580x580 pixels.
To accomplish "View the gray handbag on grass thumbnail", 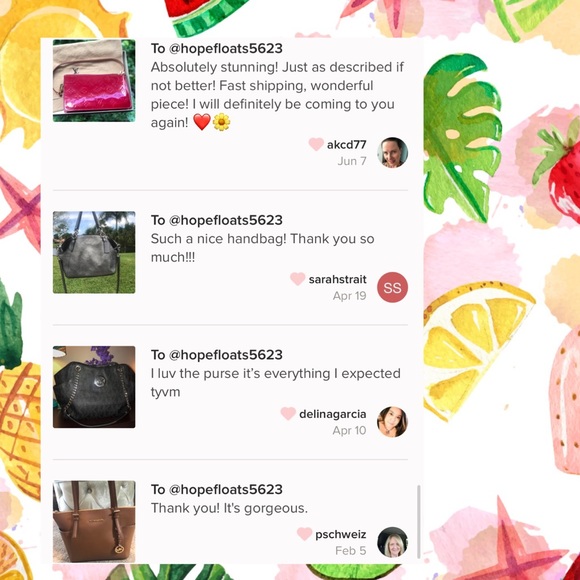I will pyautogui.click(x=94, y=252).
